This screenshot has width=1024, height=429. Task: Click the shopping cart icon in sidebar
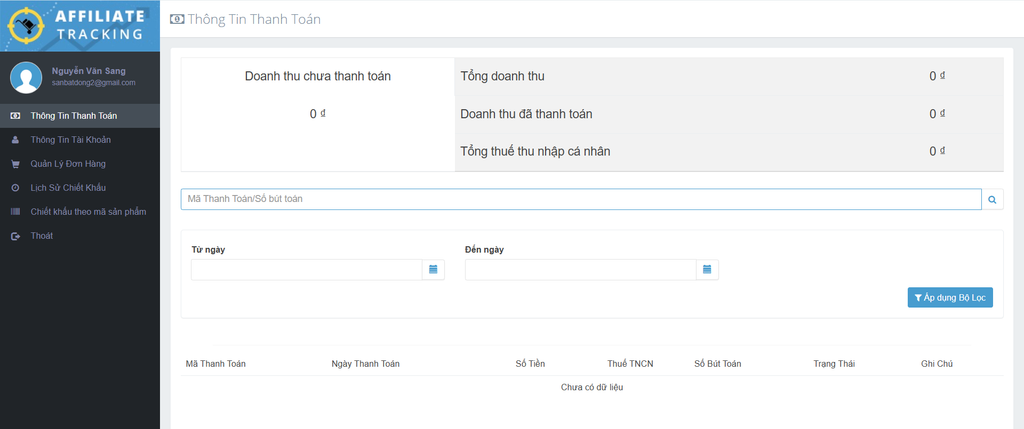[x=15, y=164]
